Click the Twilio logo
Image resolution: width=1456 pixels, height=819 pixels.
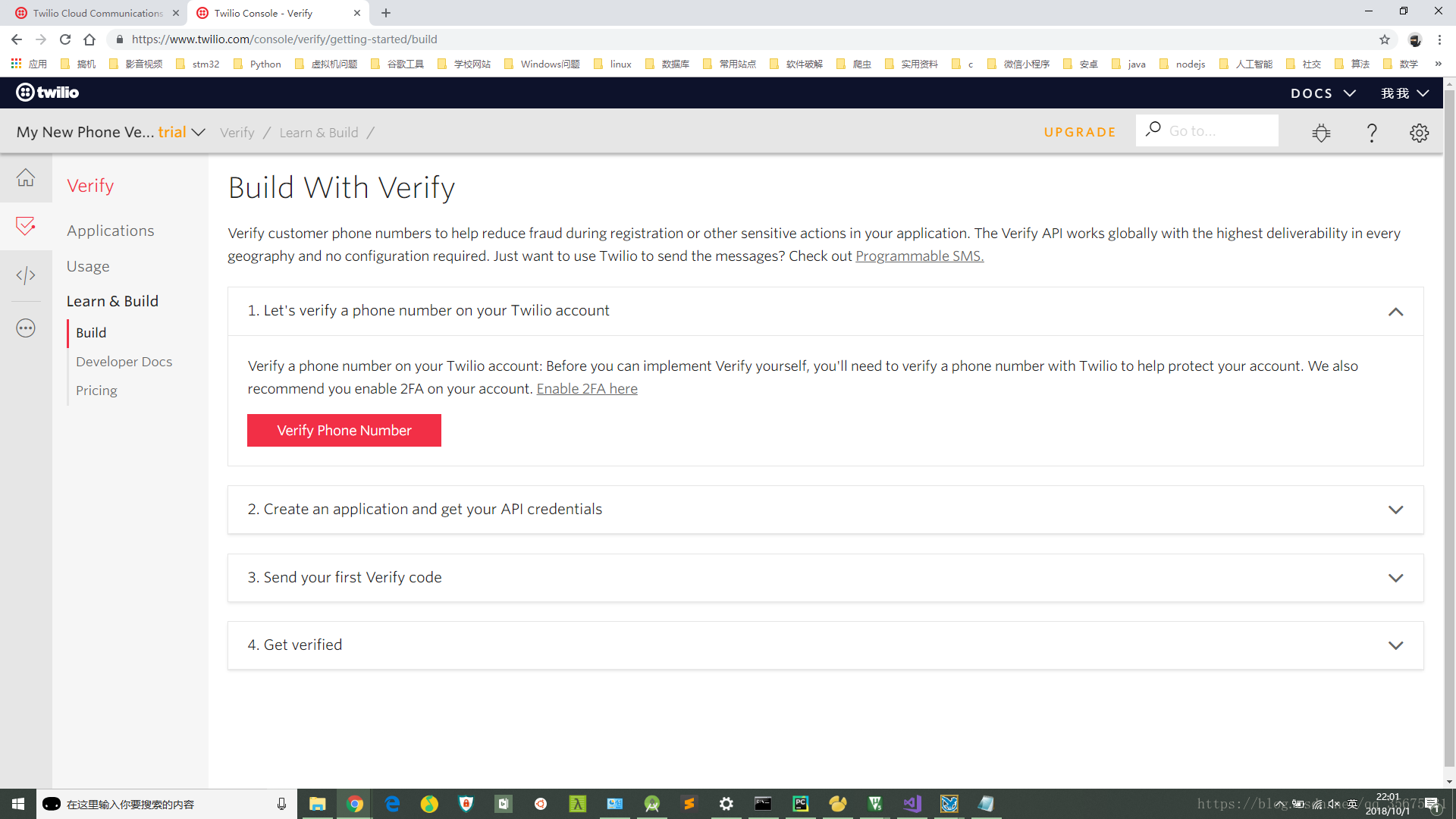pyautogui.click(x=48, y=93)
